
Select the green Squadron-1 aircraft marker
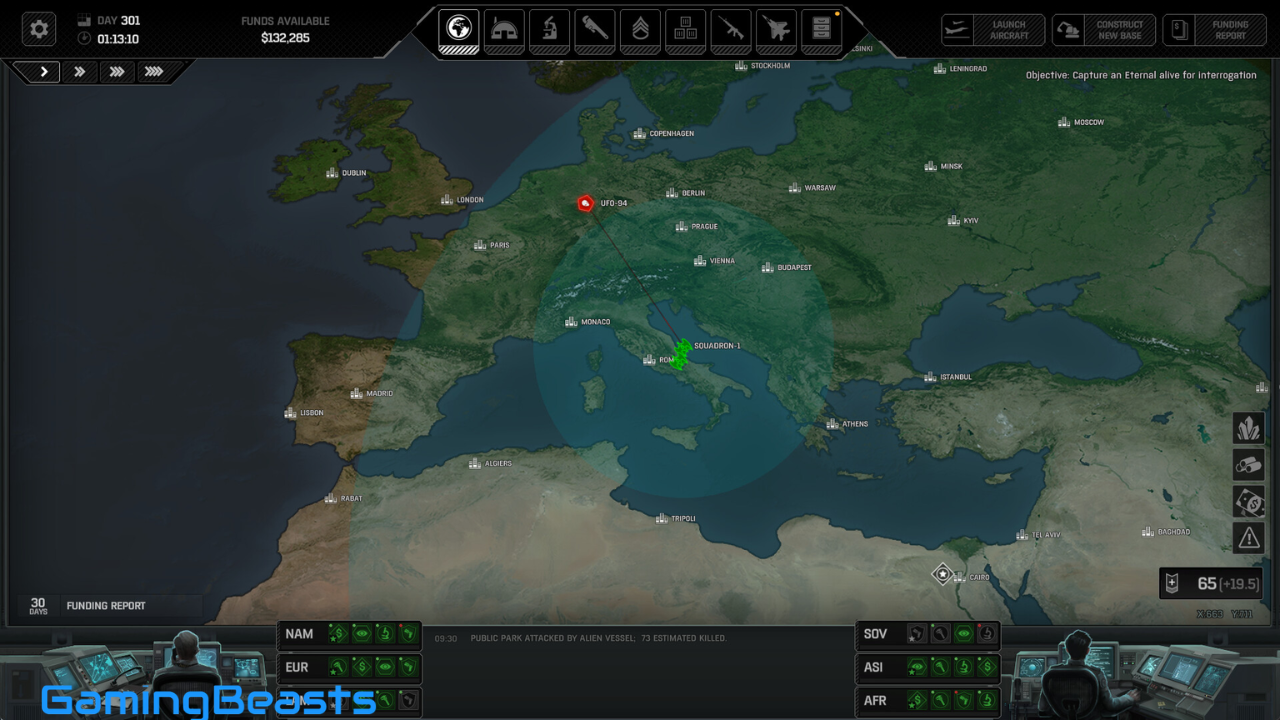point(681,354)
